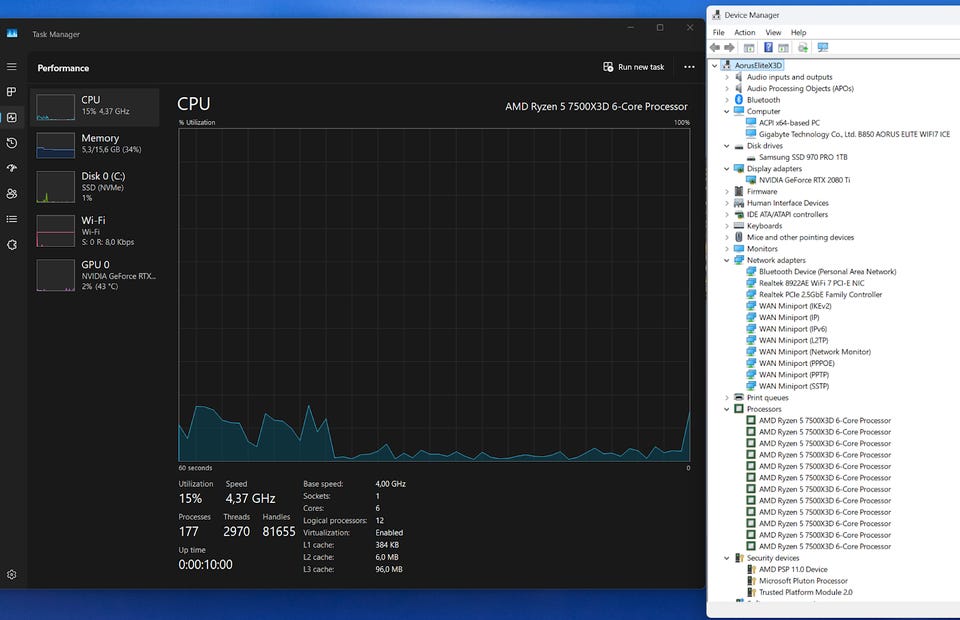This screenshot has width=960, height=620.
Task: Toggle Show/Hide Console Tree in Device Manager
Action: click(x=749, y=48)
